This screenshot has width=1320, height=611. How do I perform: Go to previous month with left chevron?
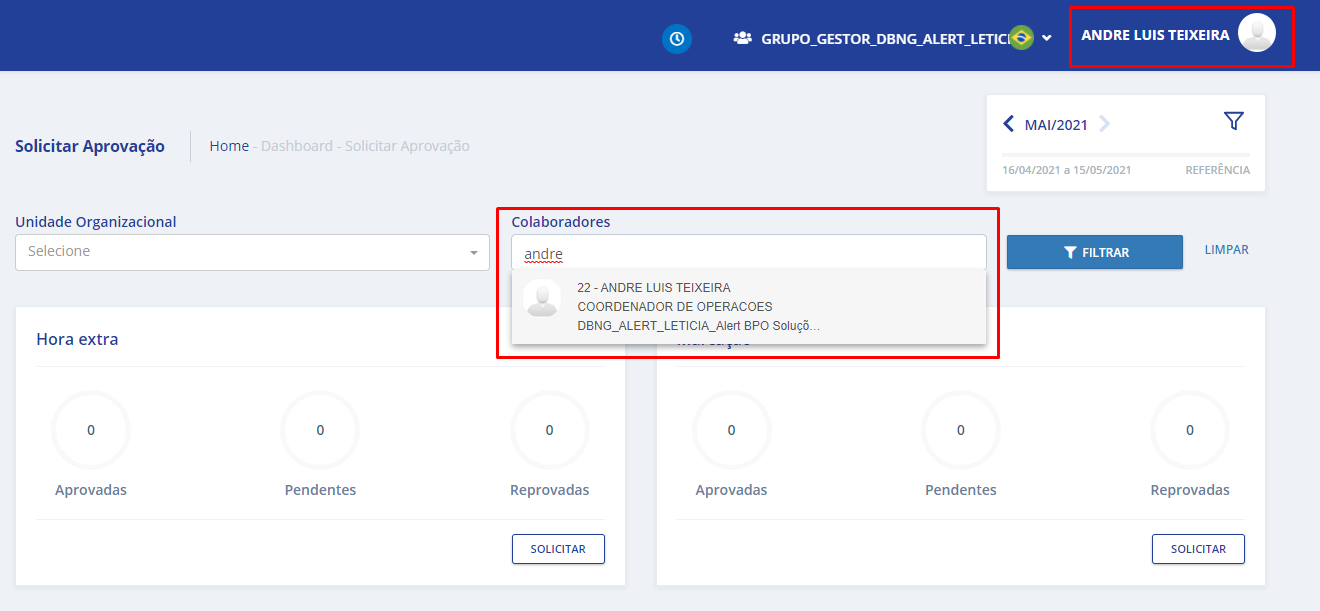pos(1008,124)
